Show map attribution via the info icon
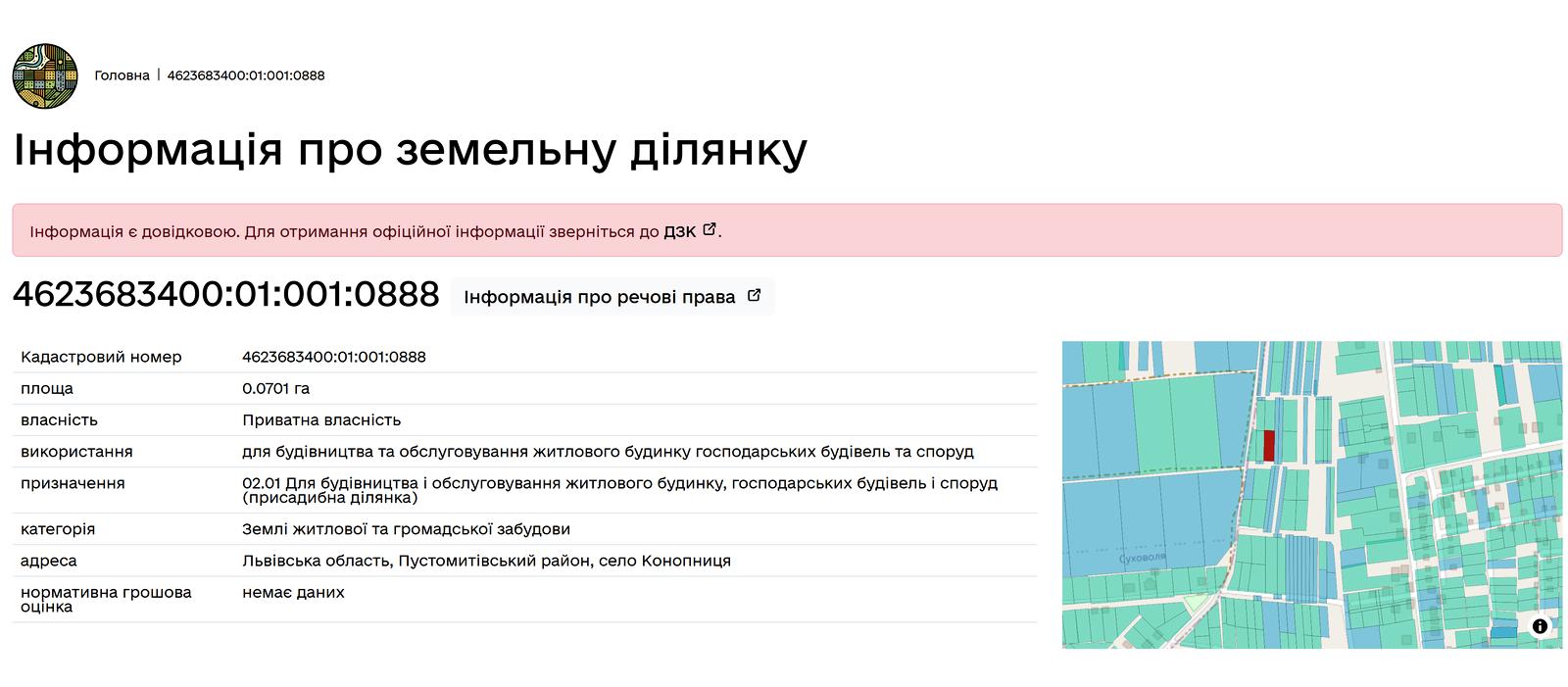This screenshot has width=1568, height=687. [x=1540, y=626]
